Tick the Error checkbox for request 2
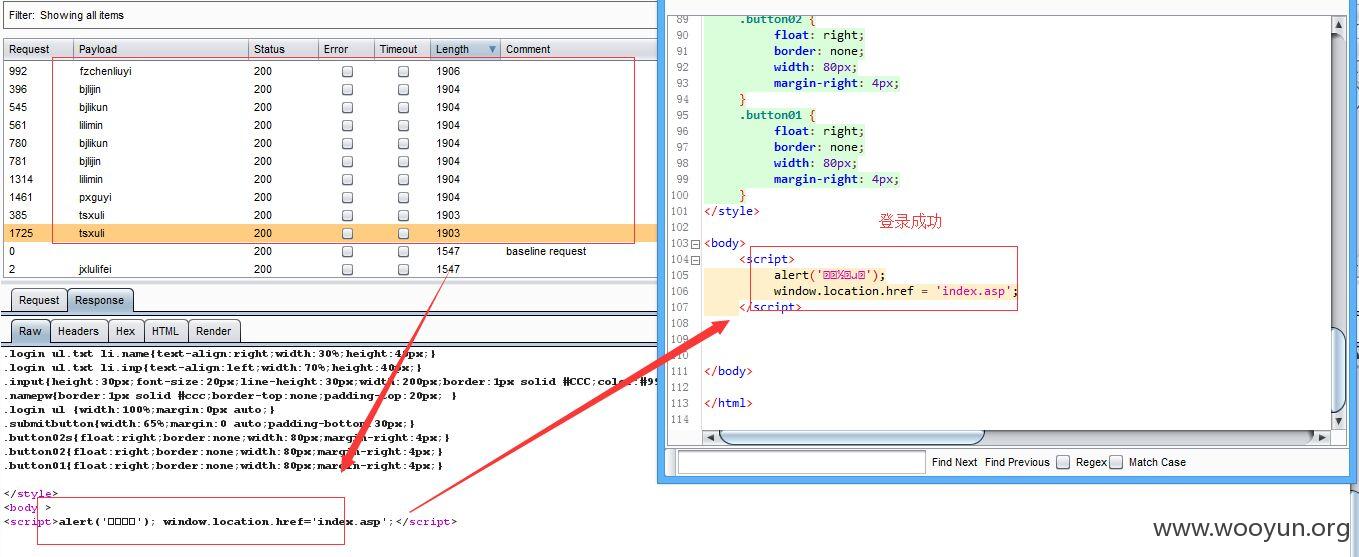Screen dimensions: 1359x557 click(347, 270)
